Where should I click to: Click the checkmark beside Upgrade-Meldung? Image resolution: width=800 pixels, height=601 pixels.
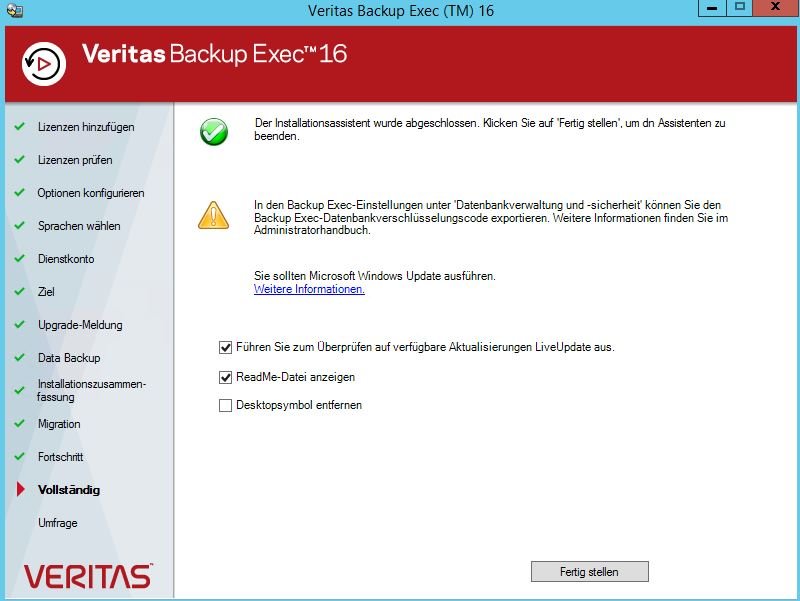pyautogui.click(x=19, y=324)
